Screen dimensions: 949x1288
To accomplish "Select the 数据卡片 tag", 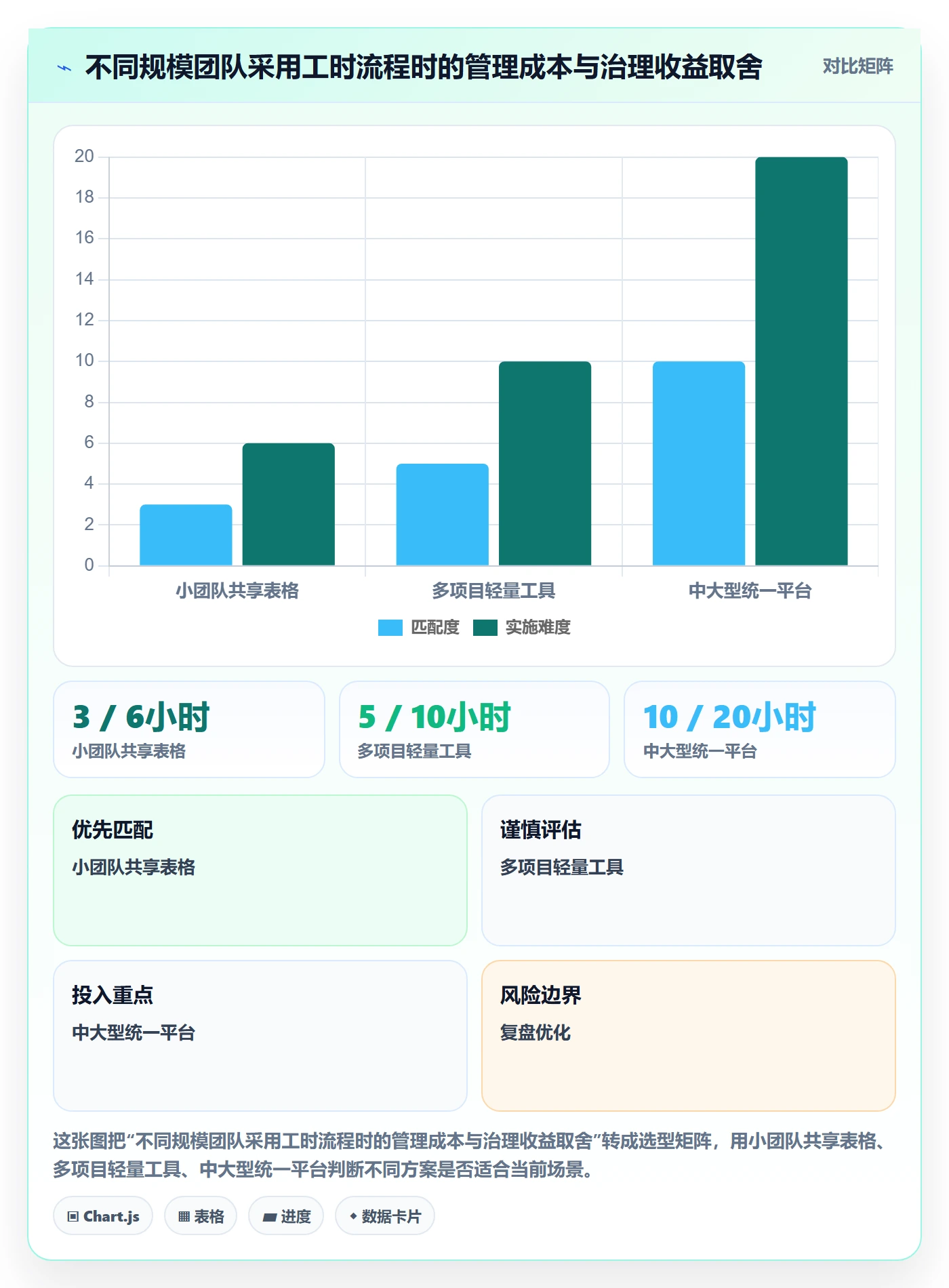I will click(x=385, y=1215).
